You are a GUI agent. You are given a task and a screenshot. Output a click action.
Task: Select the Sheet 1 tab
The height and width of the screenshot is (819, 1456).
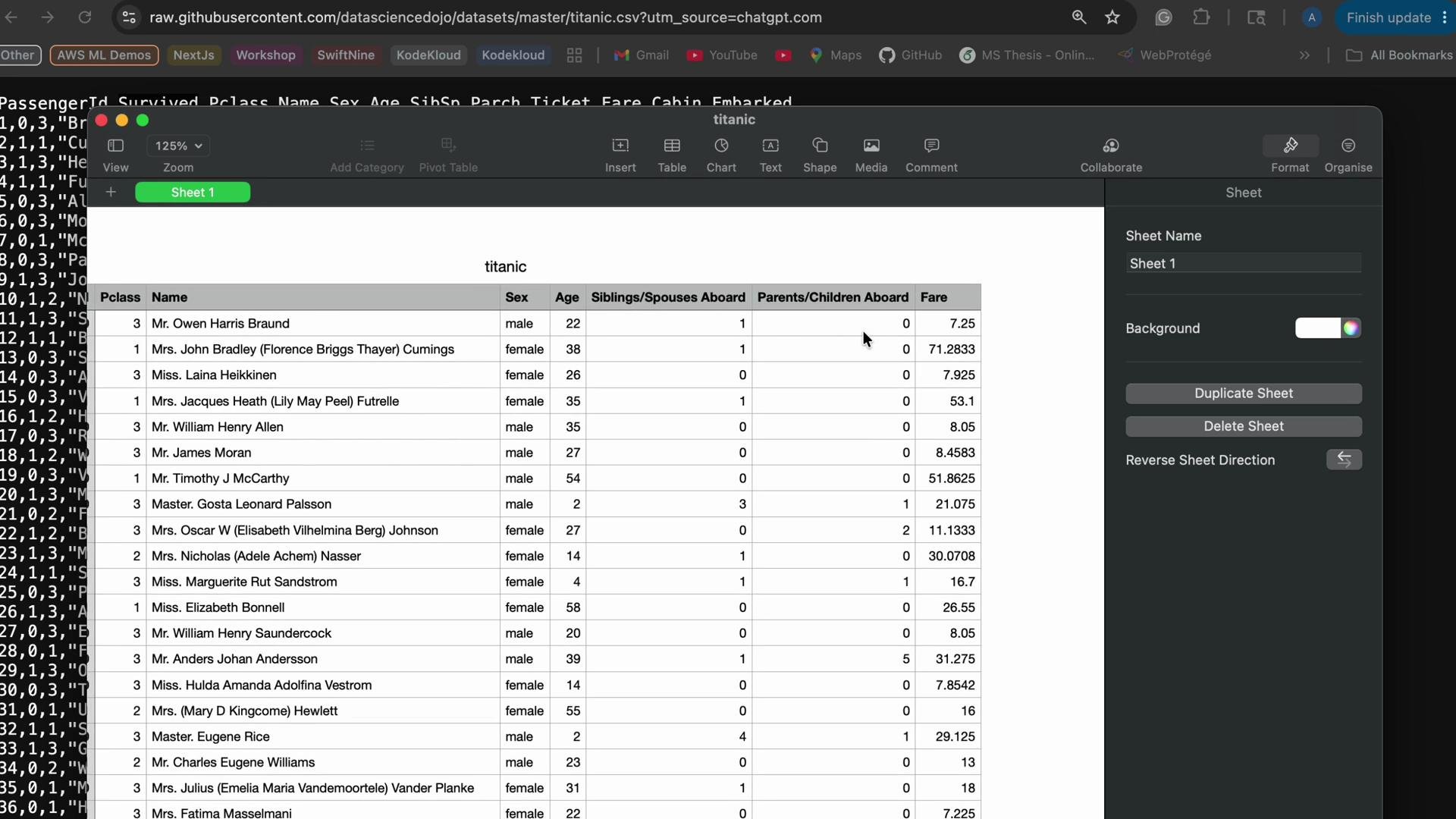pyautogui.click(x=193, y=193)
